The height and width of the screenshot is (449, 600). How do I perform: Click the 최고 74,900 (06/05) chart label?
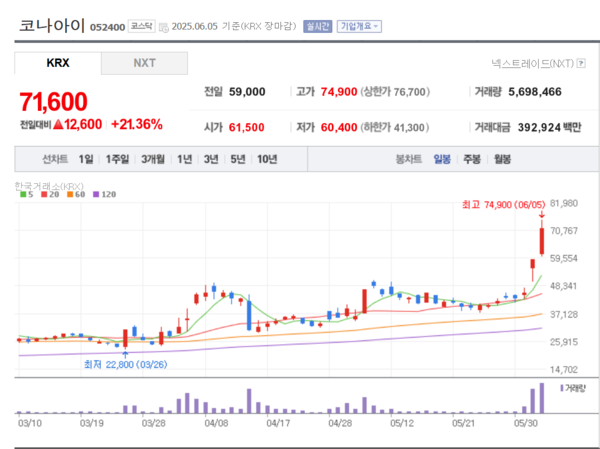coord(503,205)
